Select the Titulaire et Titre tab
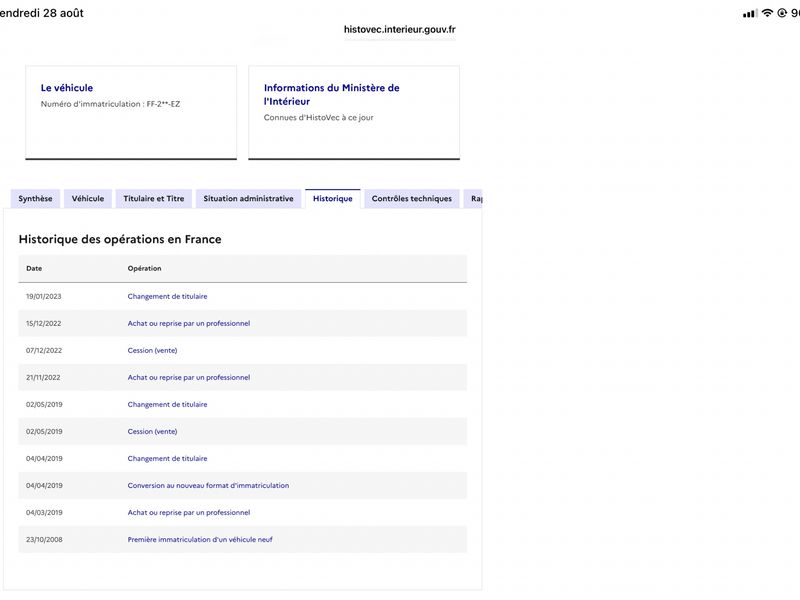The width and height of the screenshot is (800, 600). pyautogui.click(x=154, y=198)
